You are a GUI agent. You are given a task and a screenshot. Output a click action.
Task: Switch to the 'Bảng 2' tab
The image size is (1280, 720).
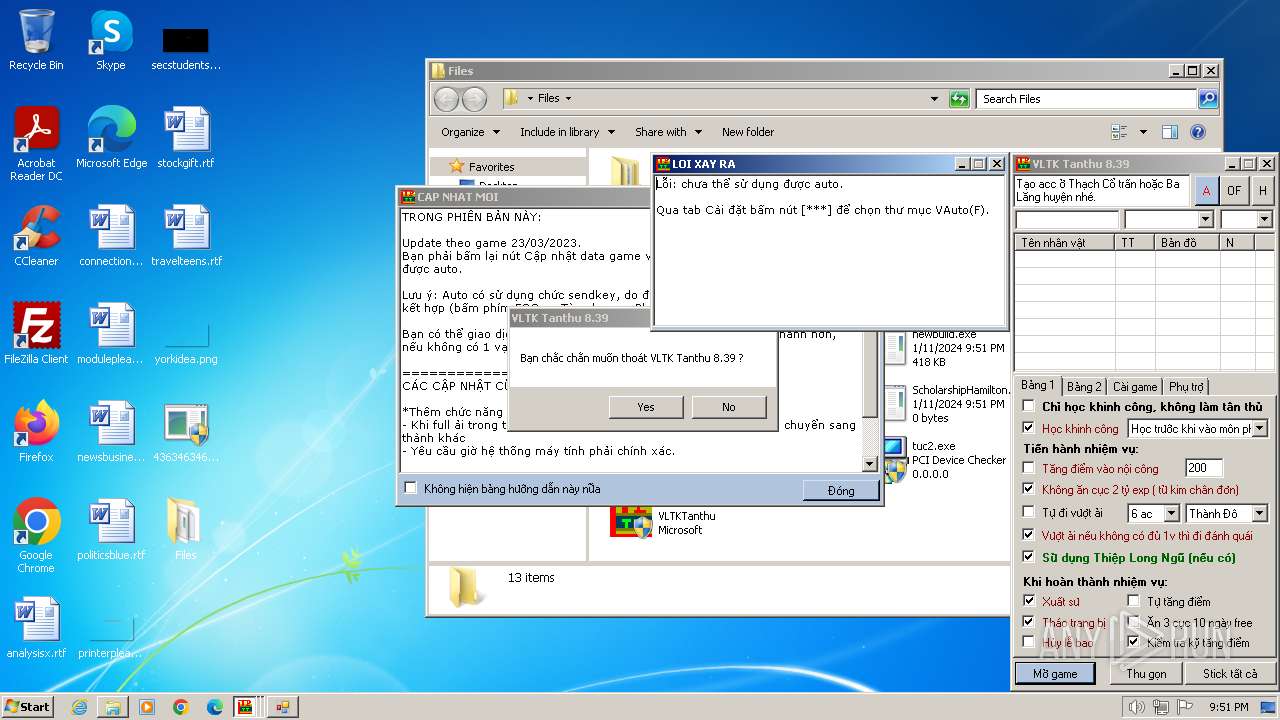tap(1084, 386)
